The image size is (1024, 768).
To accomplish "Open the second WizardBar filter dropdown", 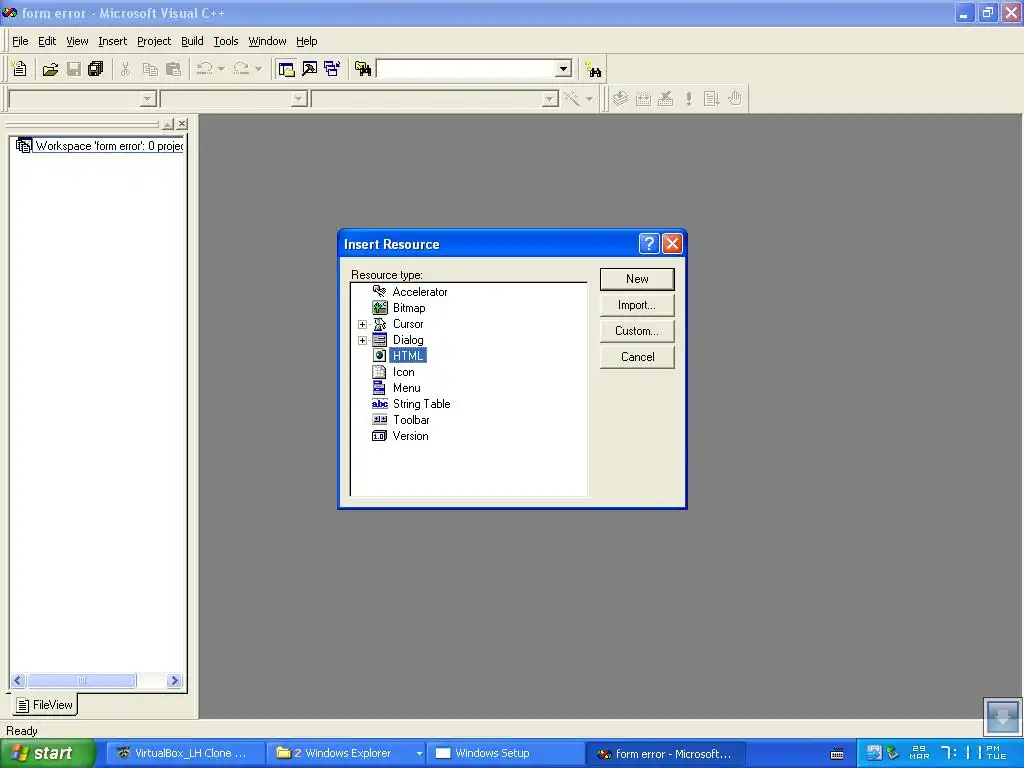I will [299, 99].
